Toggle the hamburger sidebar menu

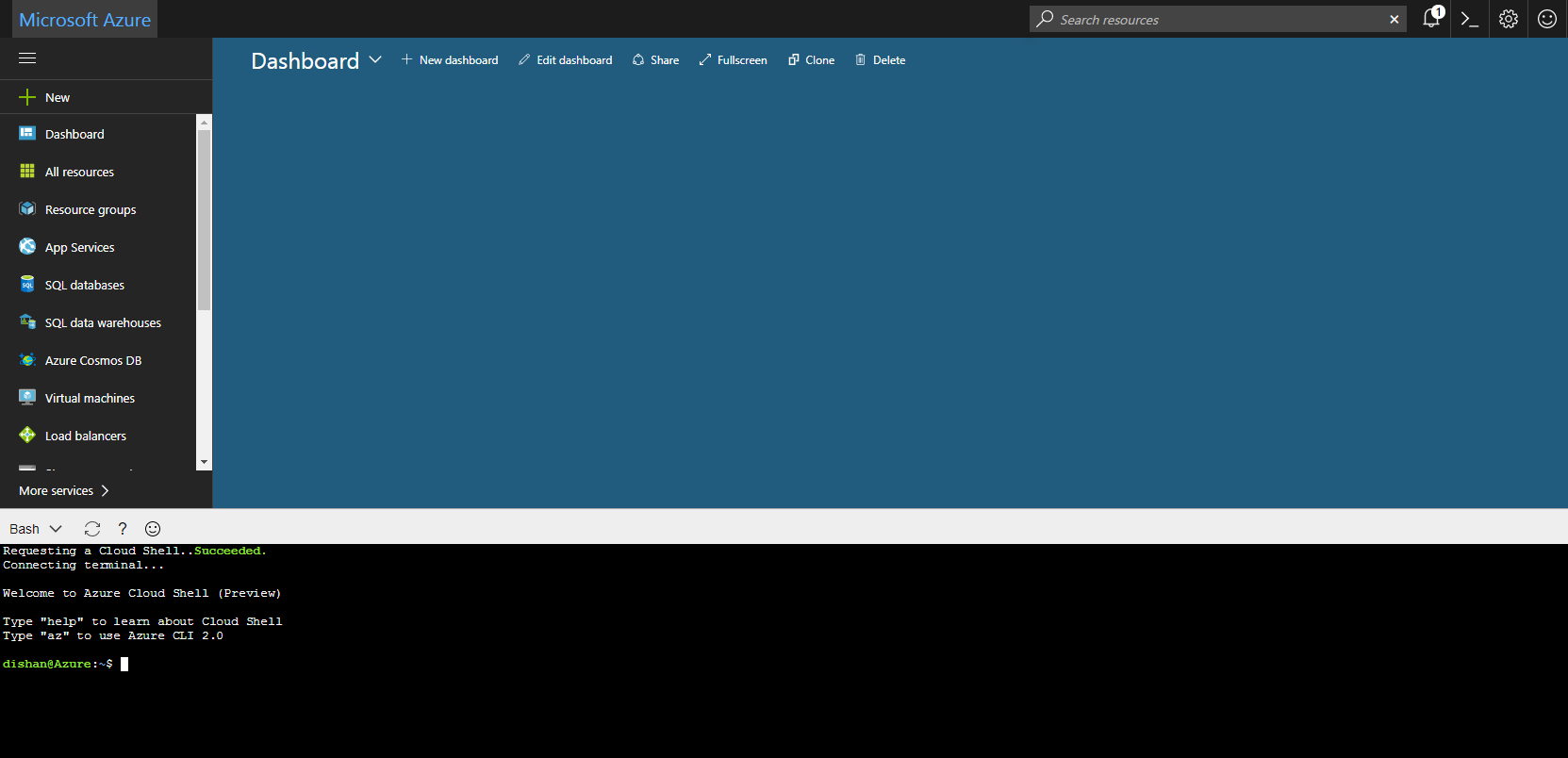tap(27, 58)
